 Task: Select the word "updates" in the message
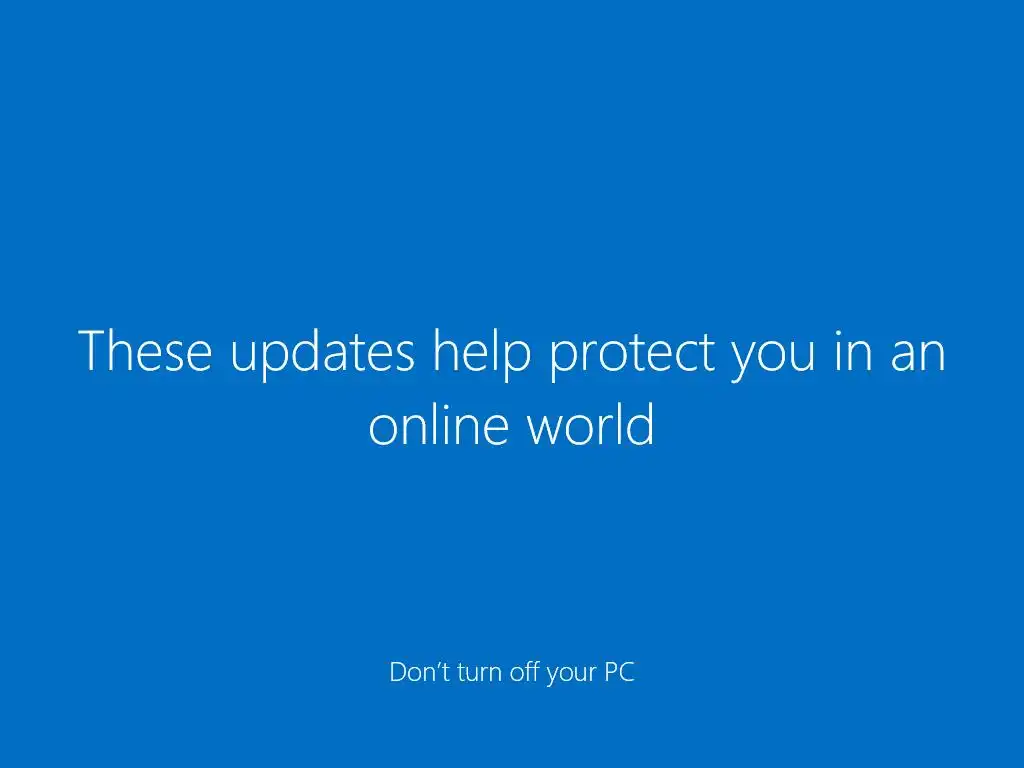(x=323, y=355)
